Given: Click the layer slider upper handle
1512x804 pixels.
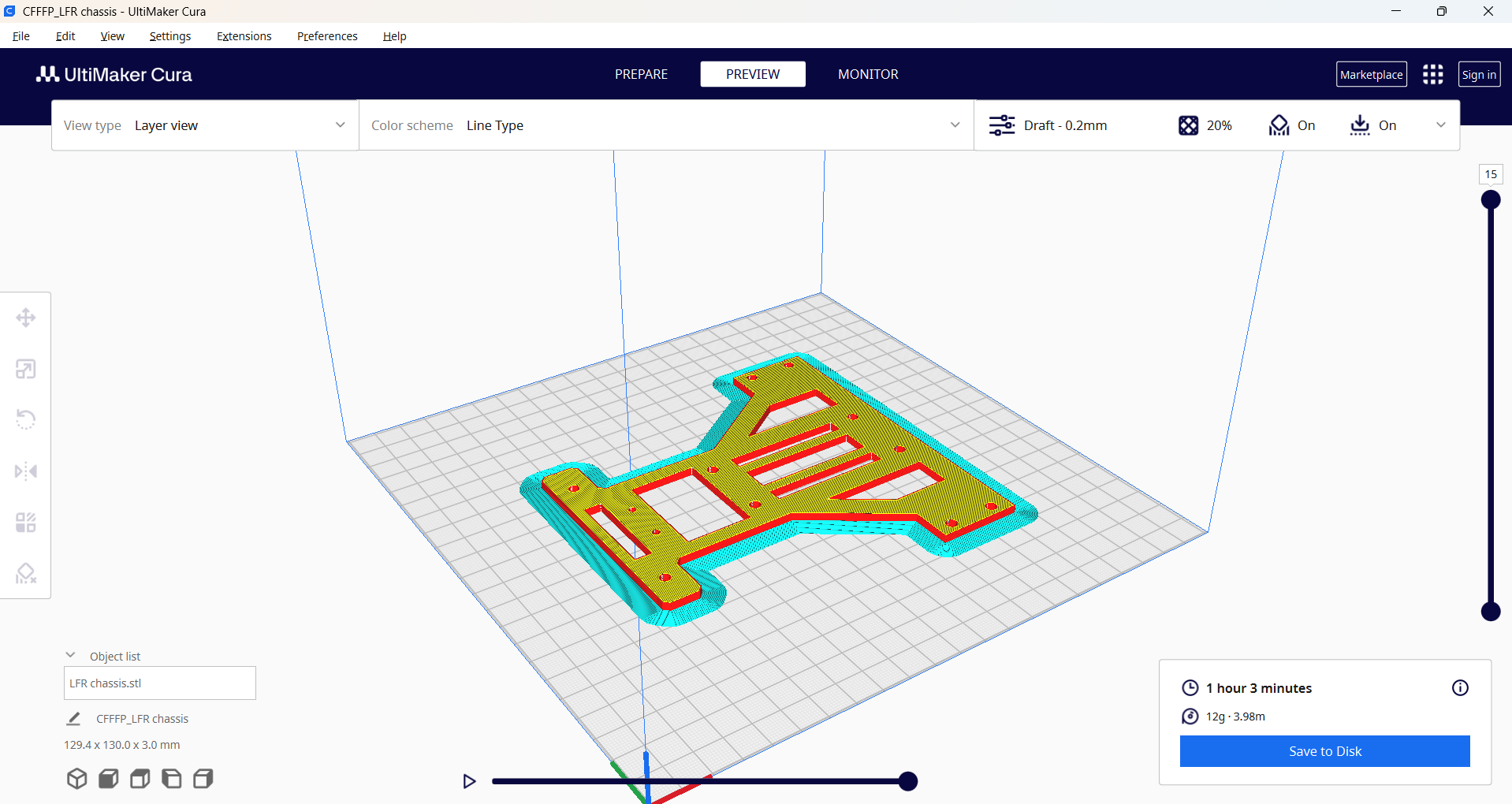Looking at the screenshot, I should point(1491,199).
